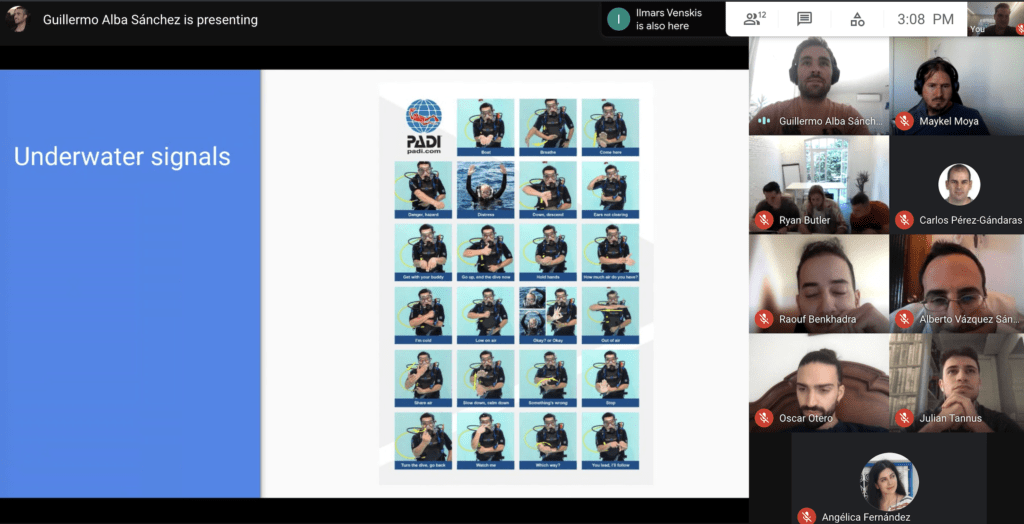The width and height of the screenshot is (1024, 524).
Task: Click muted mic icon on Julian Tannus
Action: [904, 418]
